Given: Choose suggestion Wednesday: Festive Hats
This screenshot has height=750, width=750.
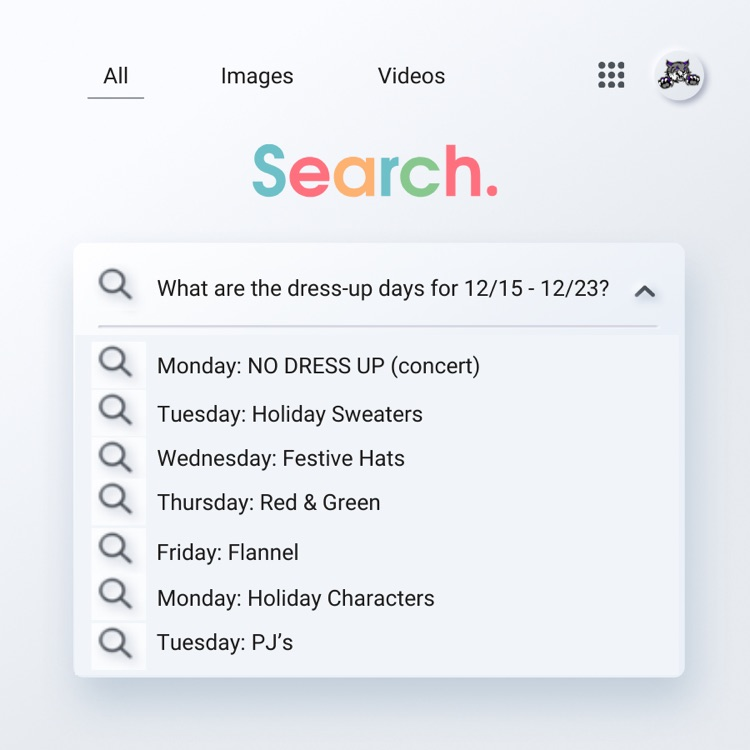Looking at the screenshot, I should 281,459.
